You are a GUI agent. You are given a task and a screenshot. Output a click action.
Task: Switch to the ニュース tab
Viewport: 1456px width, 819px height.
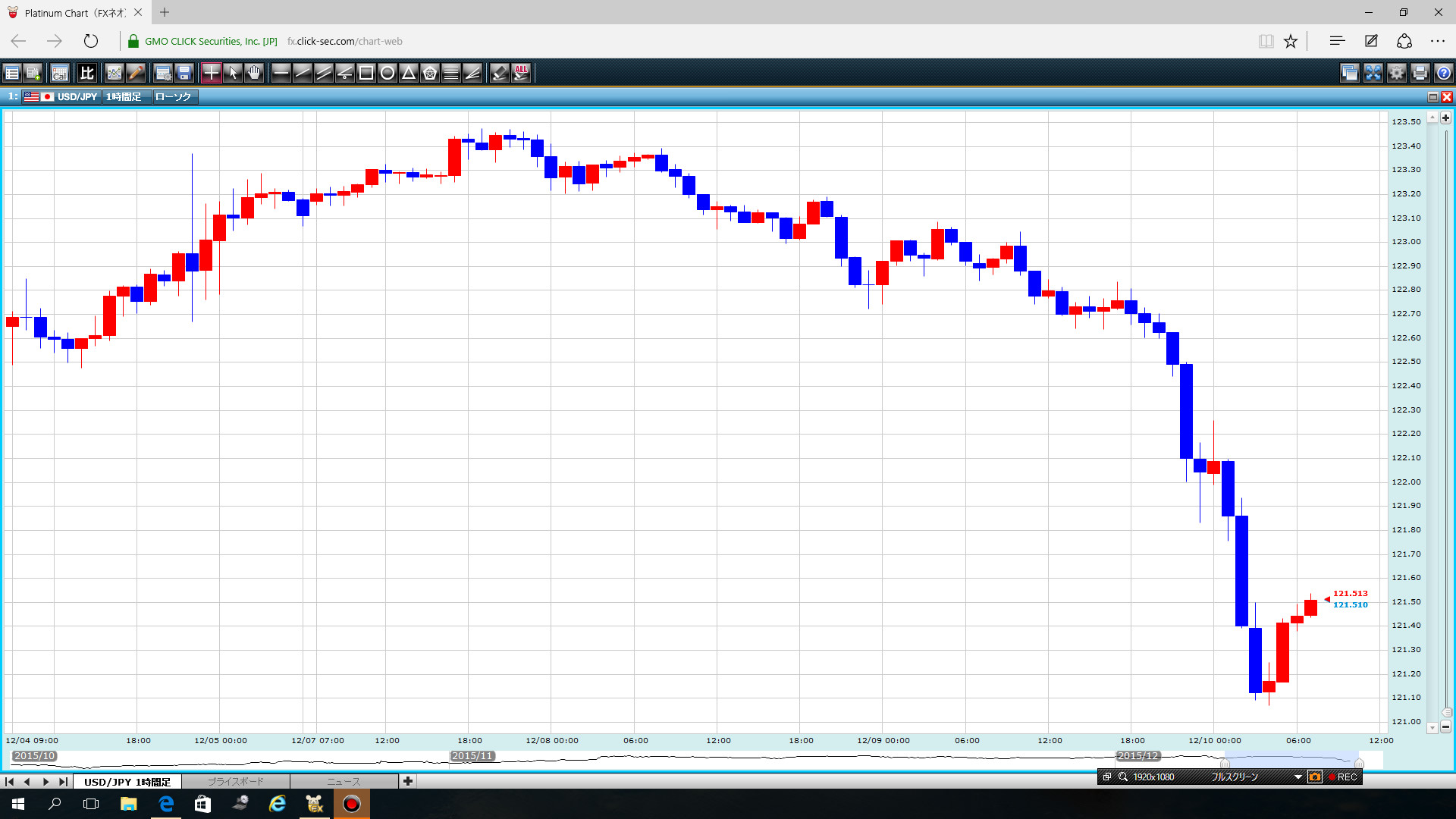coord(344,781)
